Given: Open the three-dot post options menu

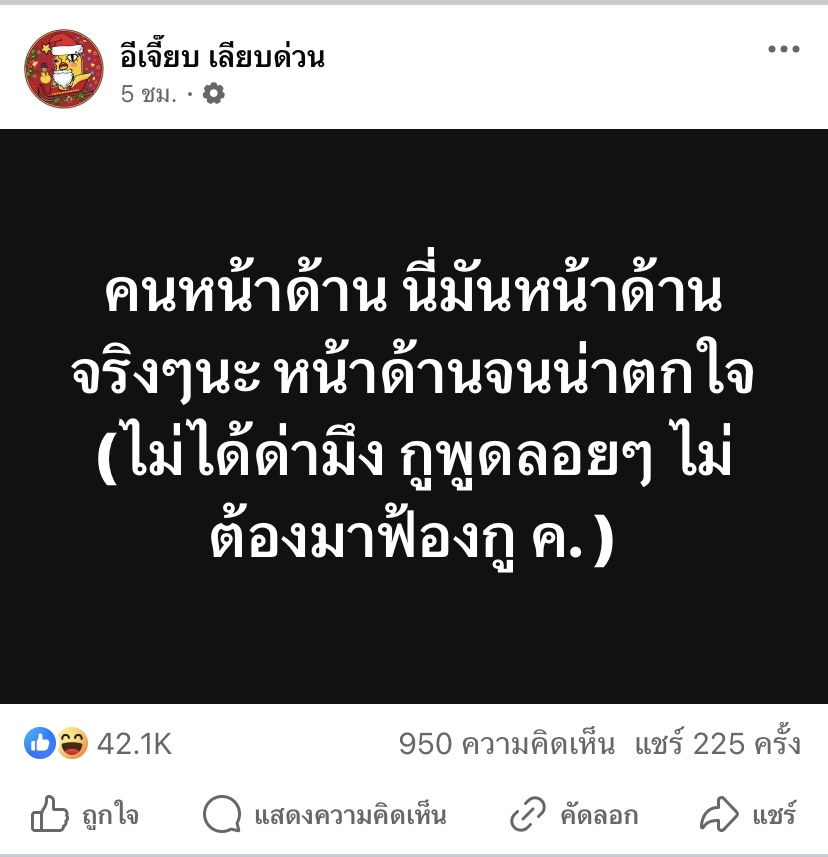Looking at the screenshot, I should [x=783, y=49].
